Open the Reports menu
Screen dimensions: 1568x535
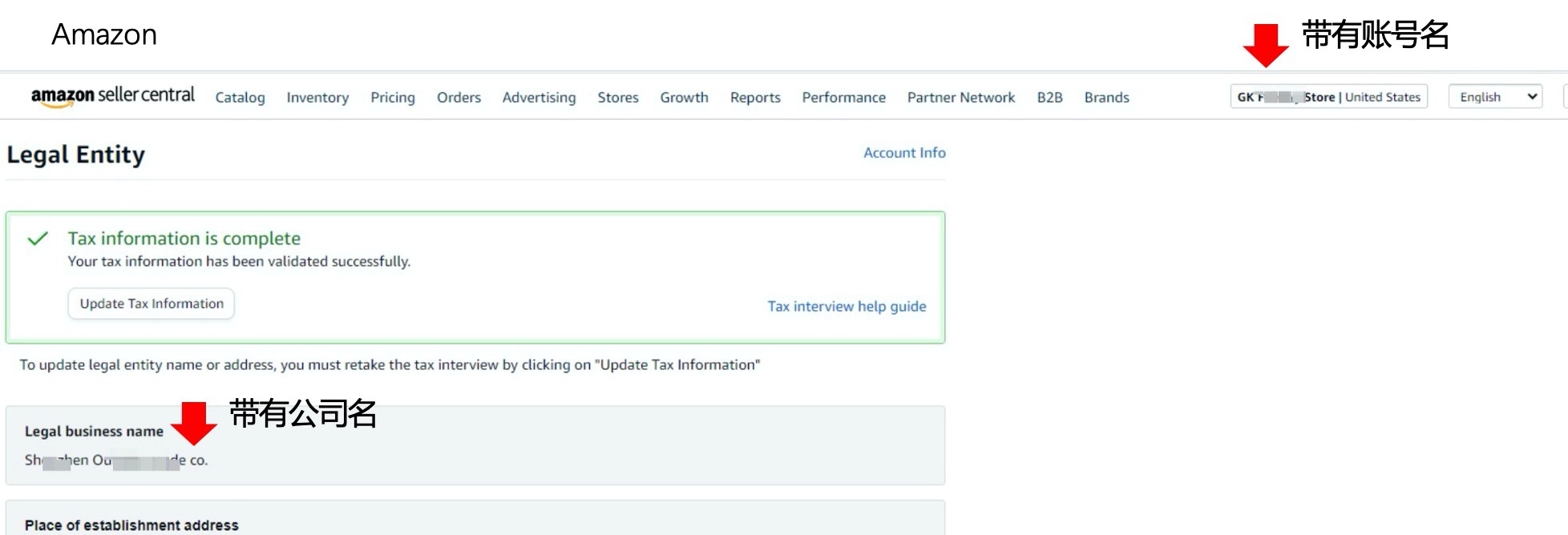tap(755, 98)
